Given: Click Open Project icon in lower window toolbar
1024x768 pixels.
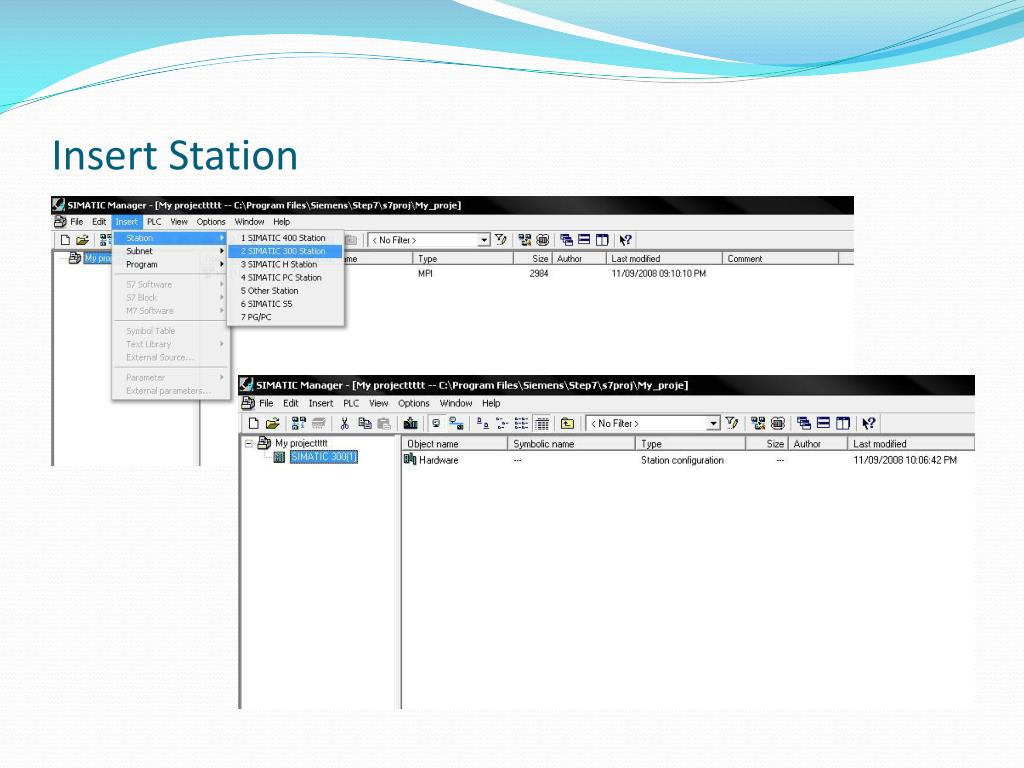Looking at the screenshot, I should click(273, 423).
